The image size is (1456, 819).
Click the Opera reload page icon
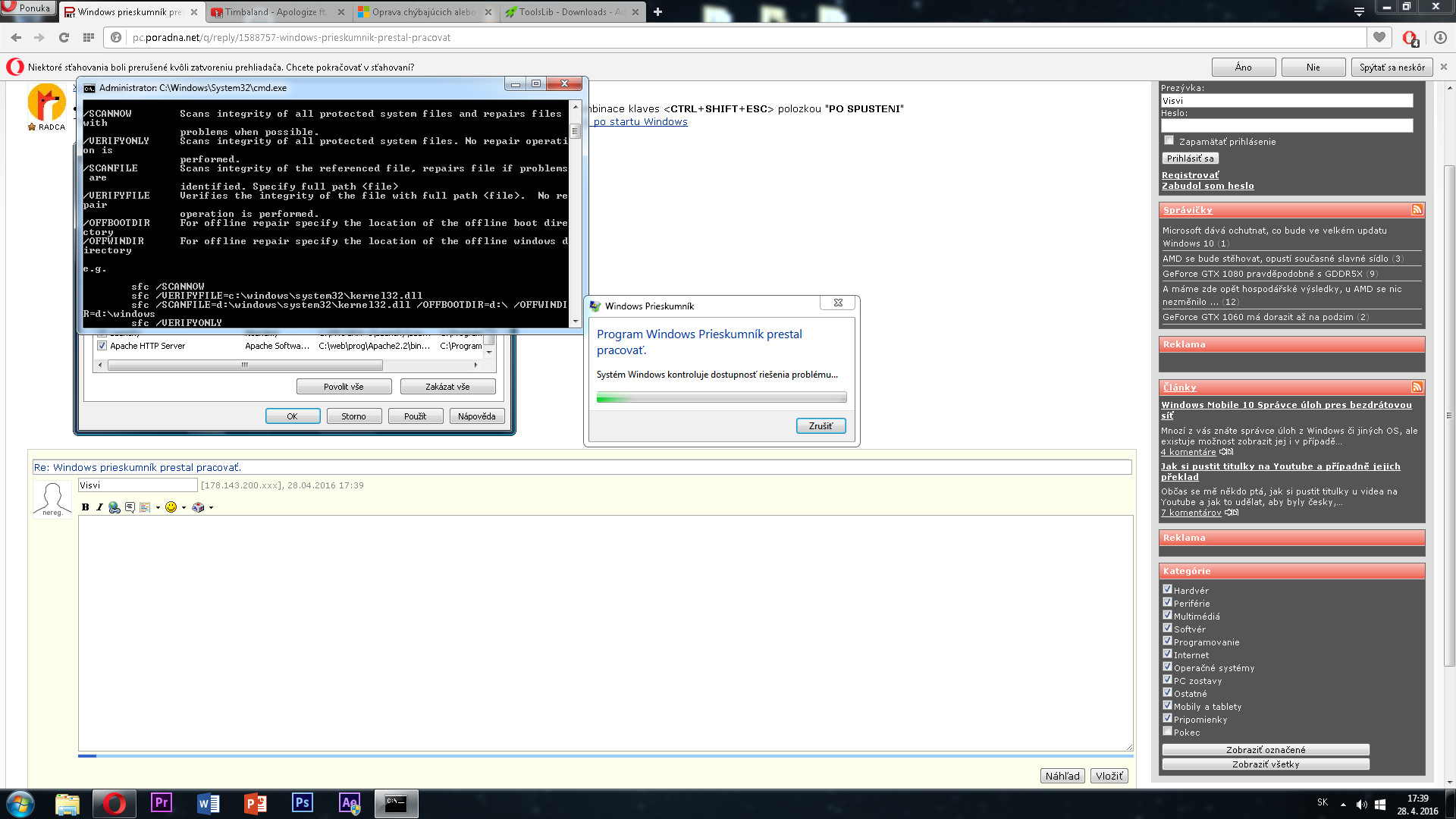pyautogui.click(x=64, y=37)
